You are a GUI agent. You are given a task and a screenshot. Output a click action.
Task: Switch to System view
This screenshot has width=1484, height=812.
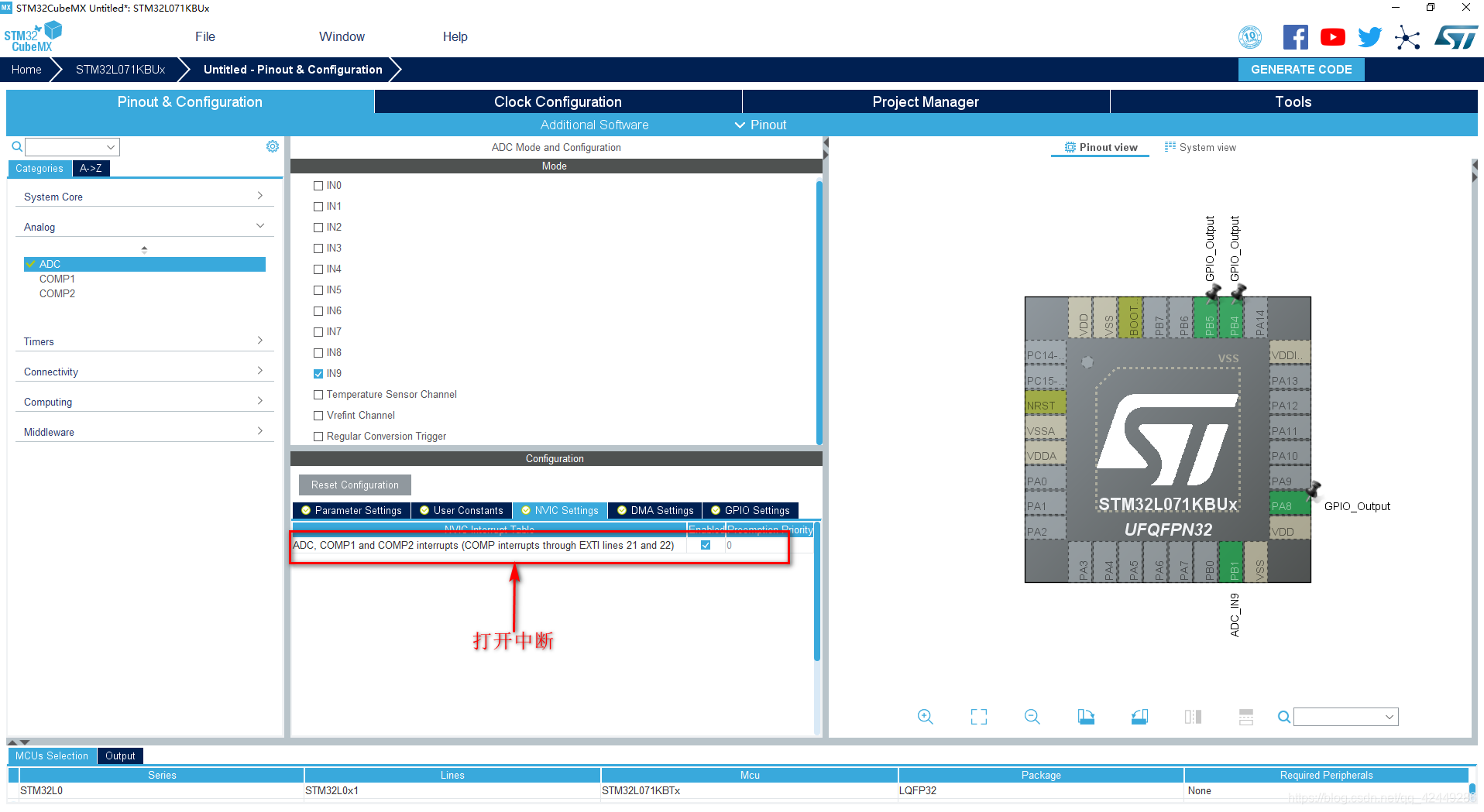click(1200, 147)
